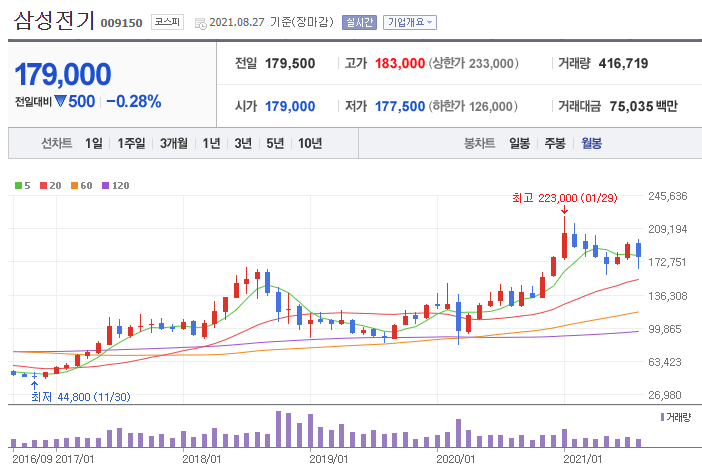
Task: Click the 거래량 volume legend label
Action: coord(678,417)
